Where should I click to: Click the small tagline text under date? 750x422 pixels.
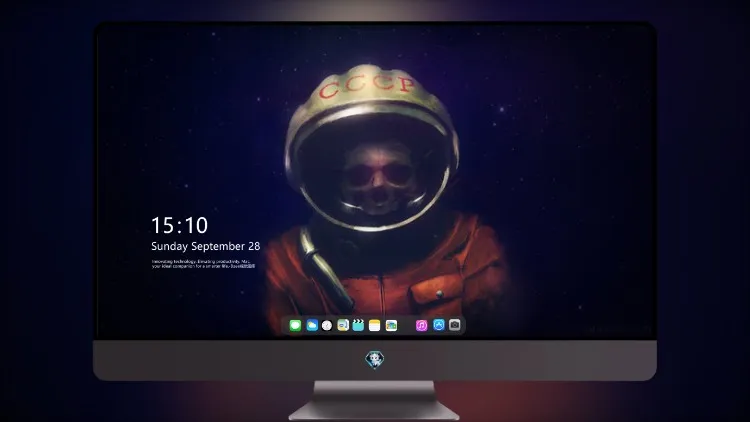[204, 264]
